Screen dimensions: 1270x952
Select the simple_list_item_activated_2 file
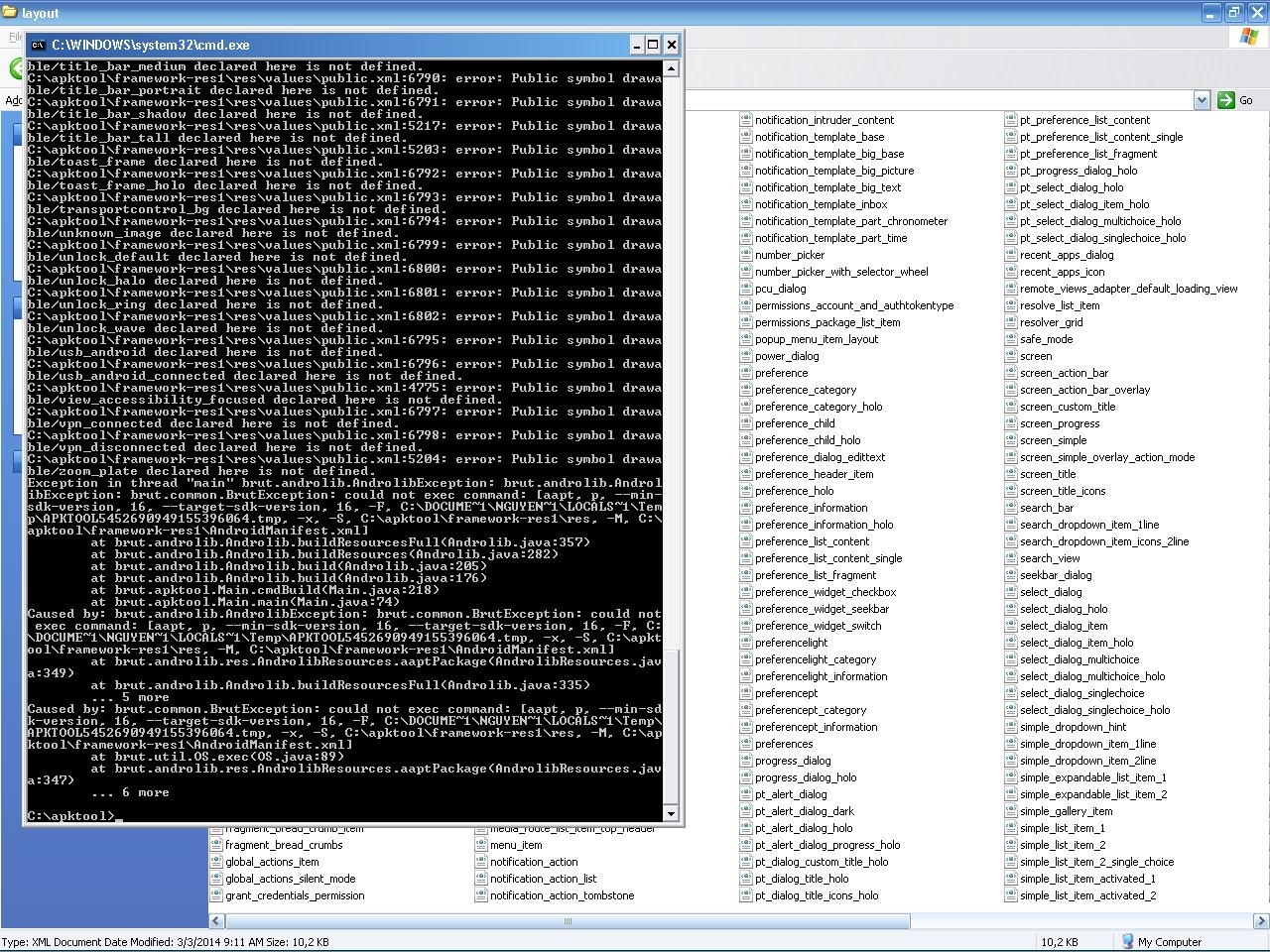pos(1087,895)
